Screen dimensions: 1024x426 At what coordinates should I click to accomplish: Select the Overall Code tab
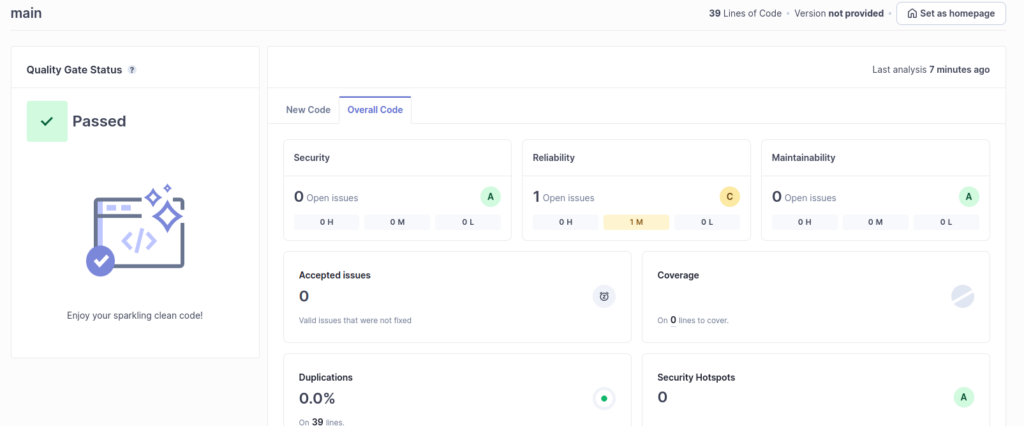(375, 109)
